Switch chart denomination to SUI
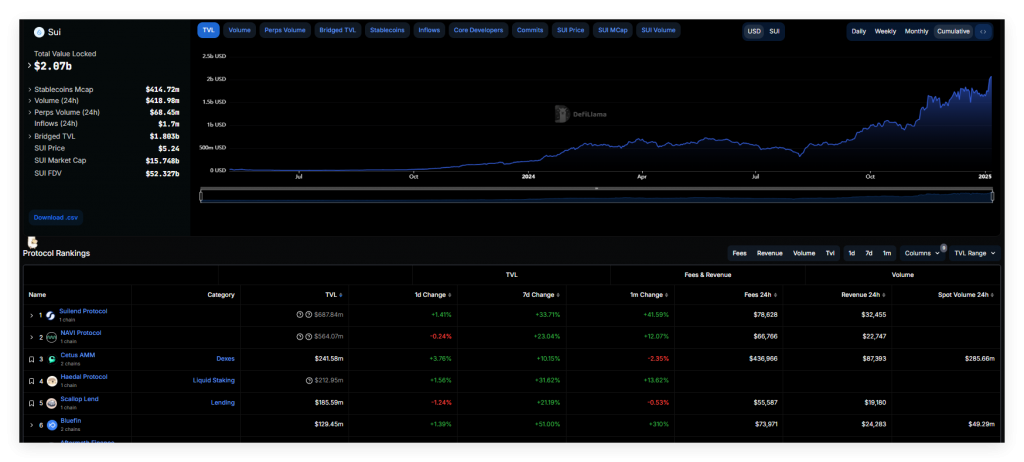The image size is (1024, 462). coord(774,31)
